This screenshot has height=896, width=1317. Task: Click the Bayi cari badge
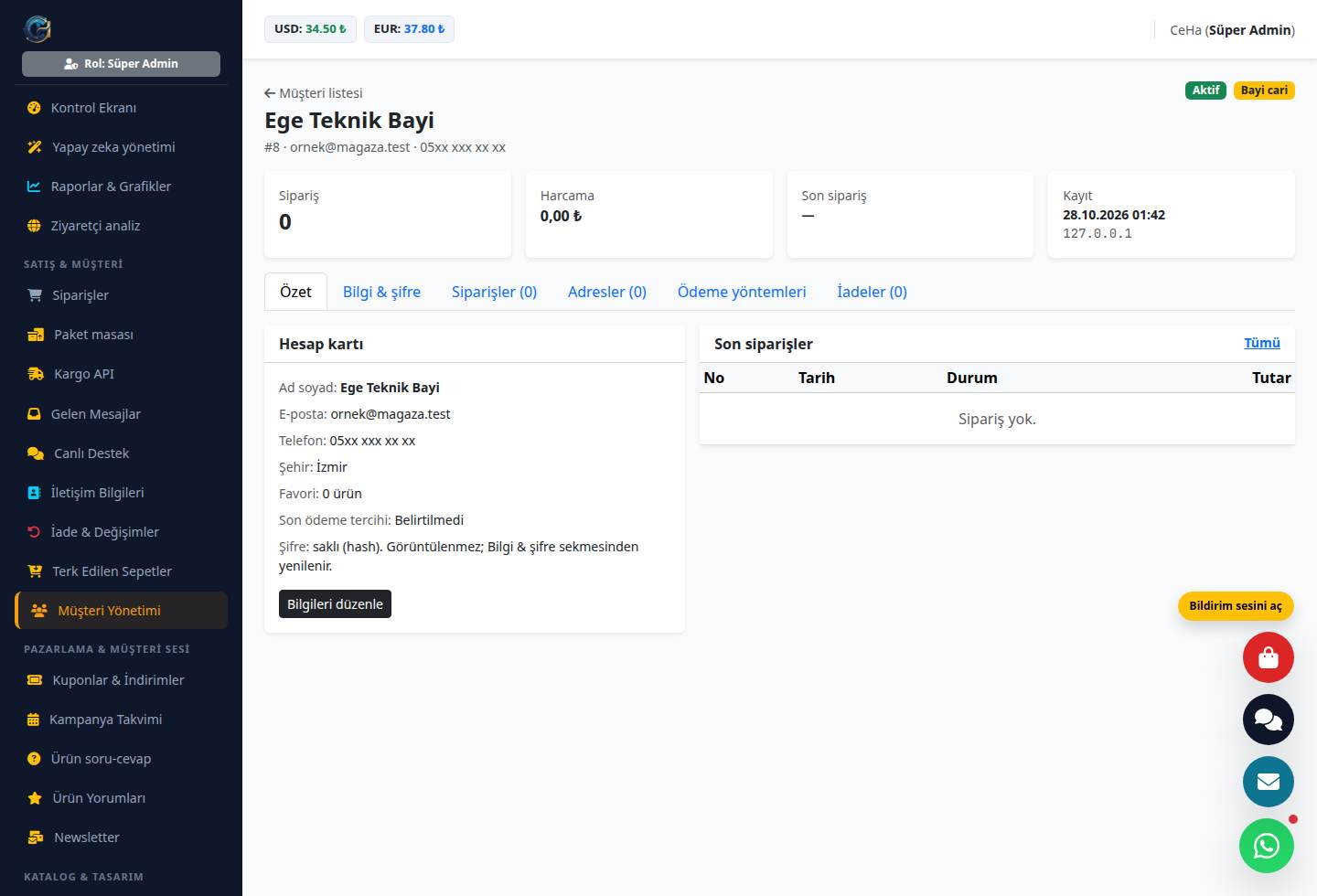pos(1264,91)
